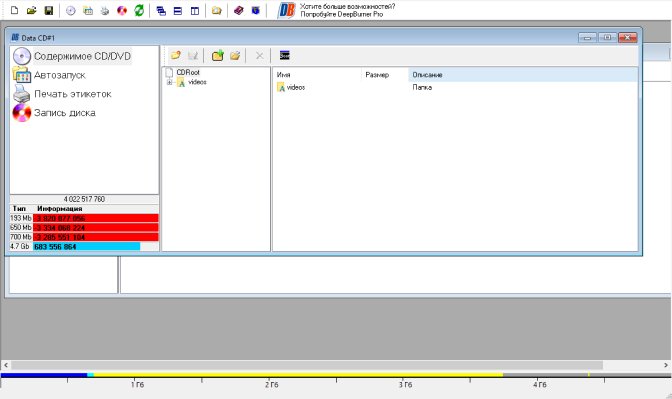
Task: Click the gray X delete icon
Action: pyautogui.click(x=260, y=55)
